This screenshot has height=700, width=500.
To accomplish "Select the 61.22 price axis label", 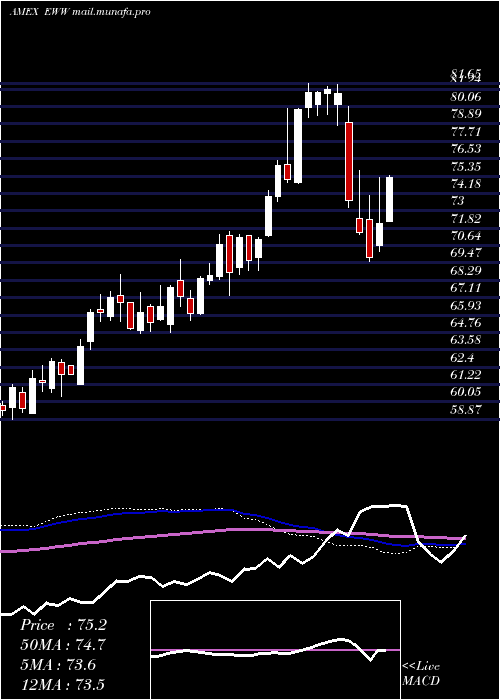I will point(466,375).
